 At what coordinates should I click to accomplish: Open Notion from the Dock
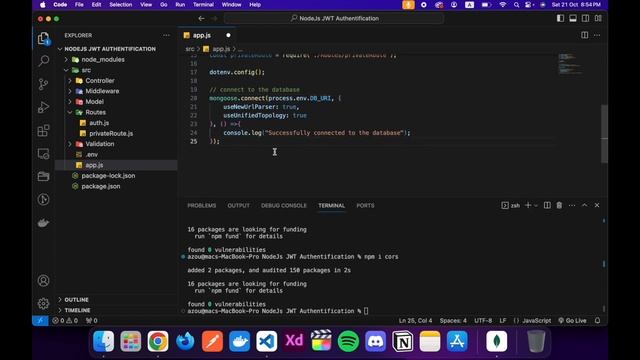click(x=402, y=341)
